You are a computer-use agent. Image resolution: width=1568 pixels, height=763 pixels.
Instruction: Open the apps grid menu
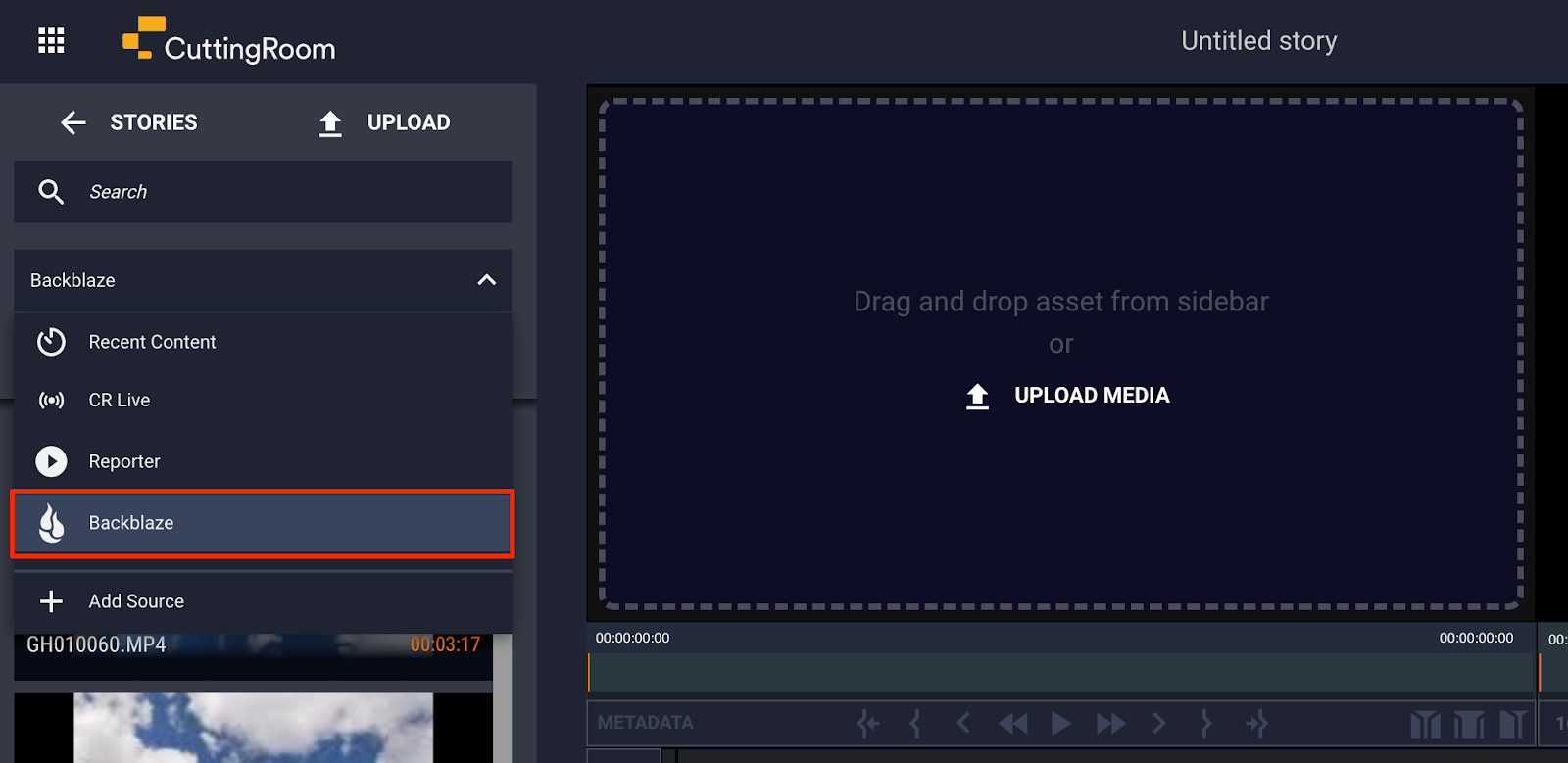click(51, 41)
